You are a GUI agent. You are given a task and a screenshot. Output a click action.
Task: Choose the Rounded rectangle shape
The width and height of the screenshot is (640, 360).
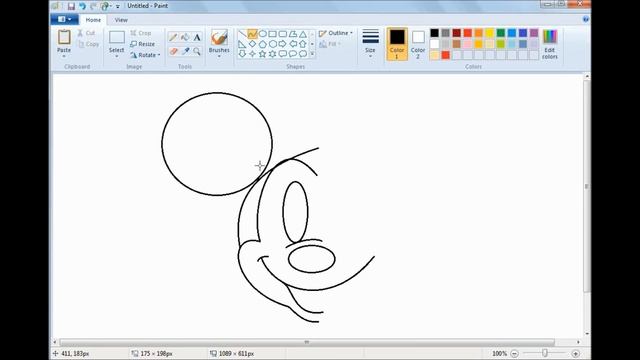coord(283,34)
